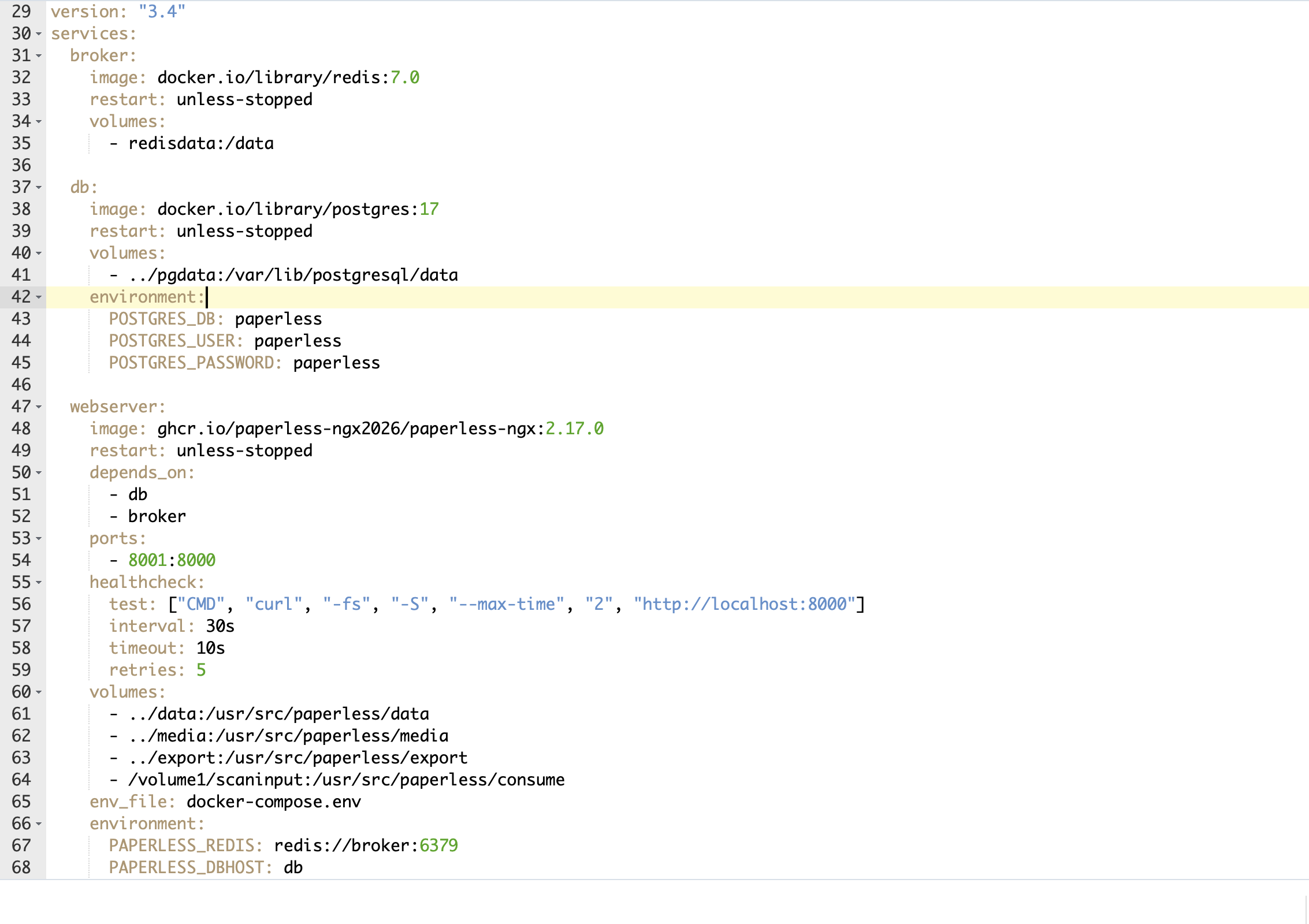1309x924 pixels.
Task: Click the paperless-ngx image version 2.17.0
Action: pos(574,429)
